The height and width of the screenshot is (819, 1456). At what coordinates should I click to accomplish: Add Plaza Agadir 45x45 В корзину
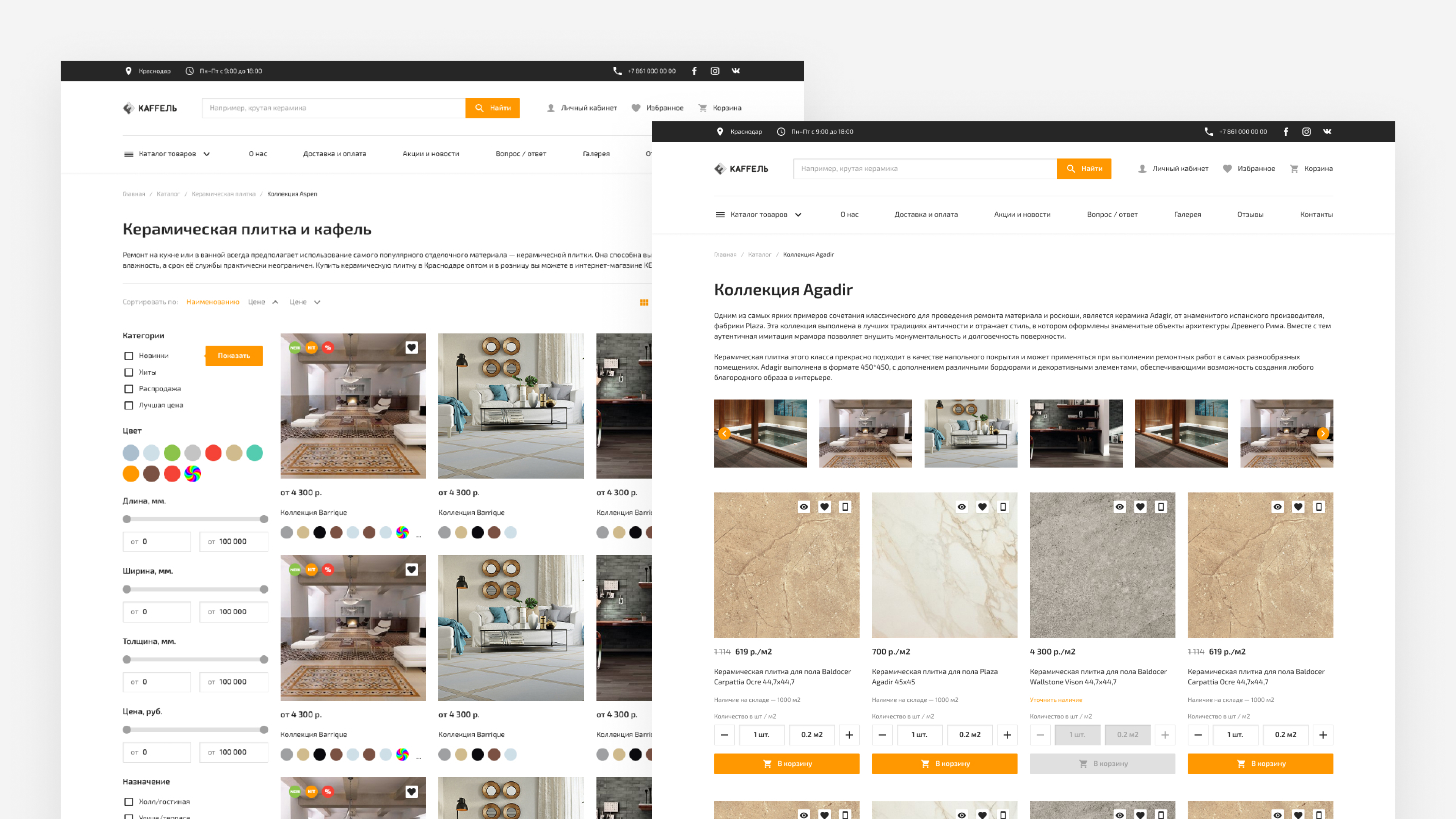tap(944, 764)
